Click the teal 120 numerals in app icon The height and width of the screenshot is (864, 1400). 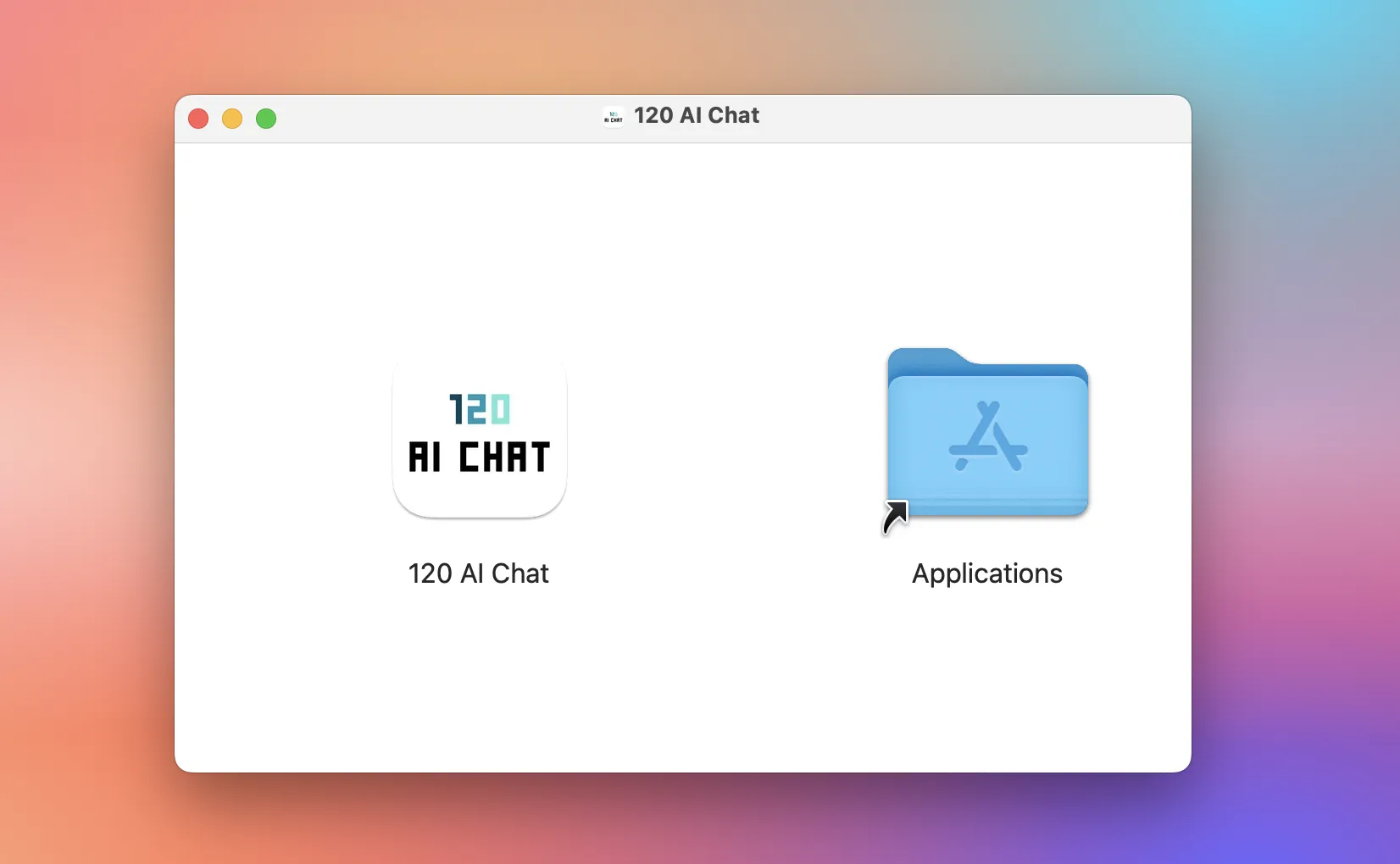(480, 410)
